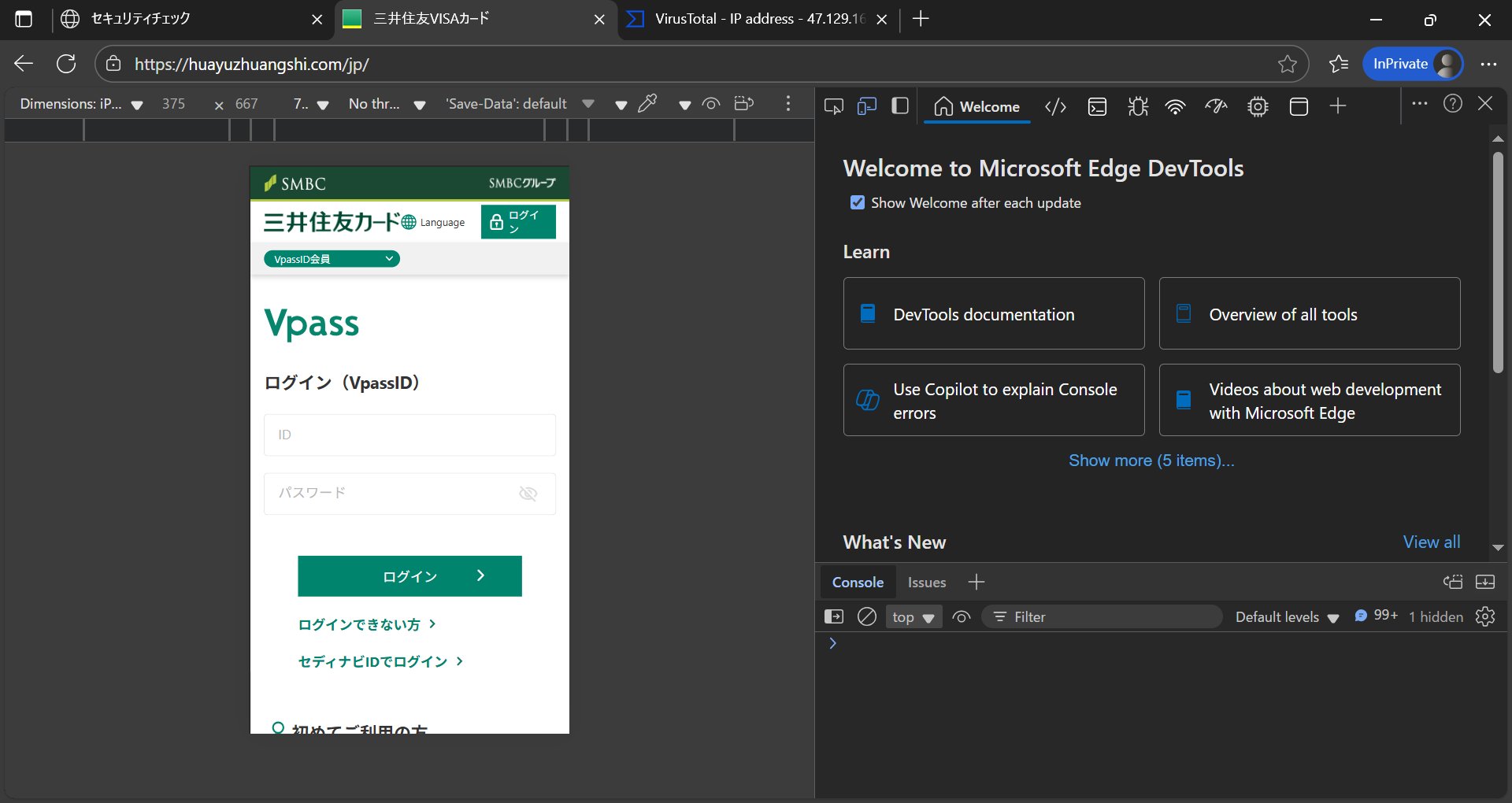Screen dimensions: 1512x803
Task: Open Use Copilot to explain Console errors
Action: coord(994,400)
